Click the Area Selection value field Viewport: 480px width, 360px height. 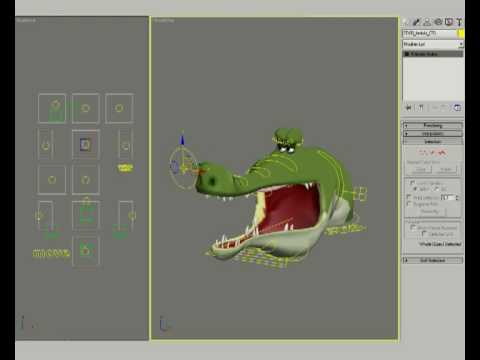448,198
